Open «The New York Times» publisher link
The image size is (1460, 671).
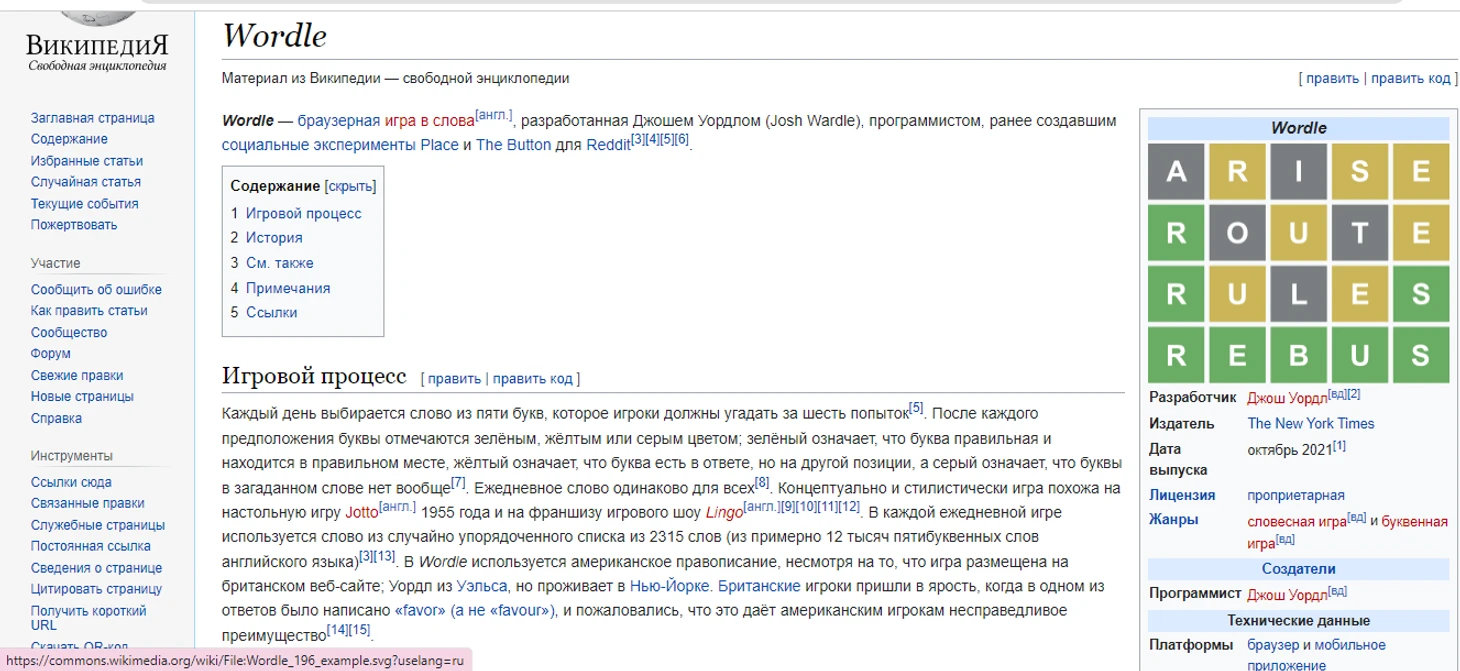point(1311,424)
